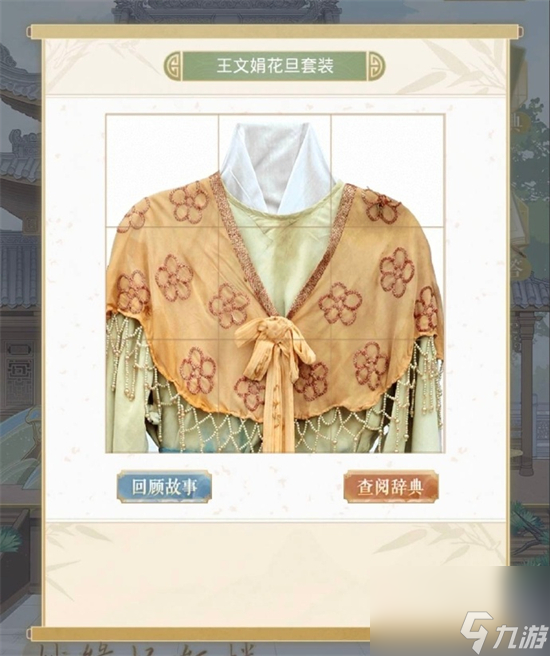
Task: Click the partially hidden 答 button on the right edge
Action: click(517, 268)
